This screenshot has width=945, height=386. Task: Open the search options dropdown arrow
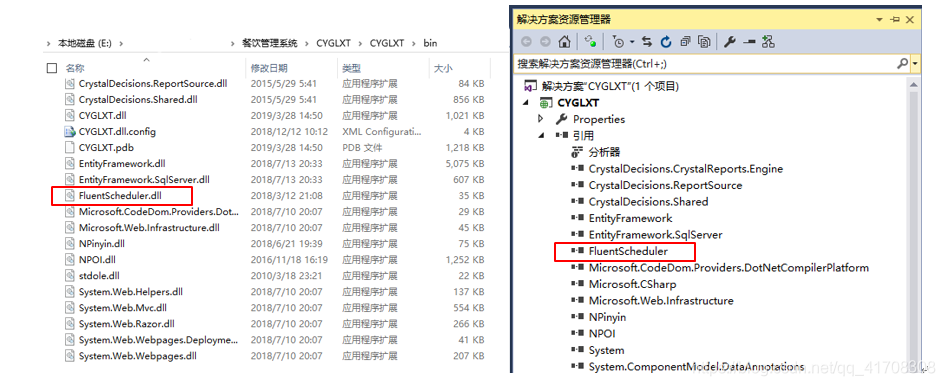tap(915, 63)
